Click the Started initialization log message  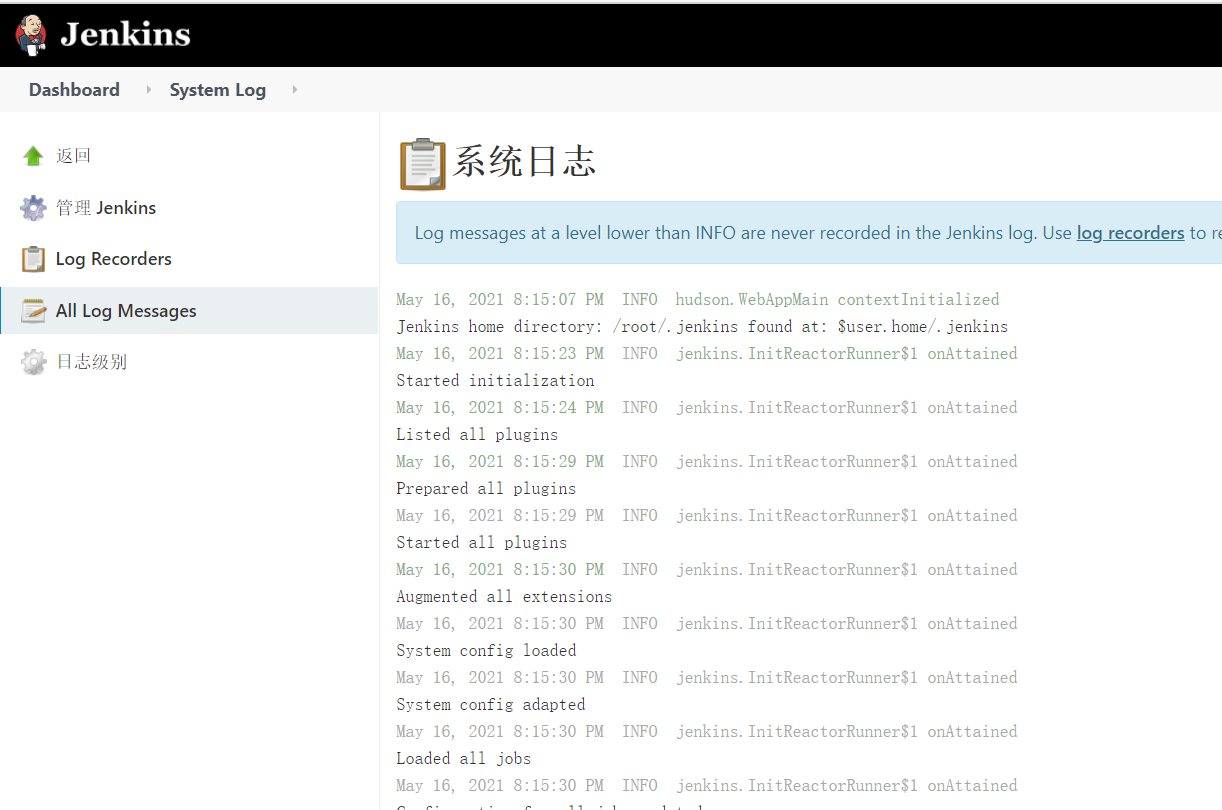pos(495,381)
